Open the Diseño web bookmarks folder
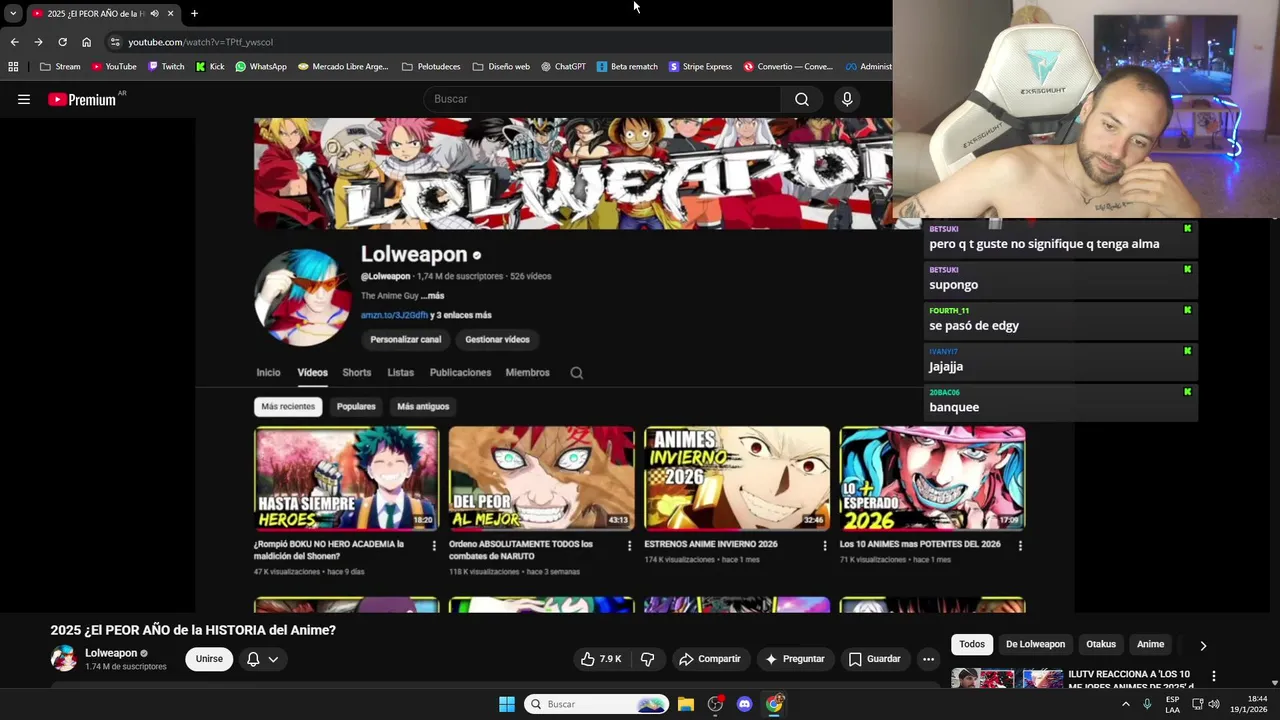 (x=501, y=67)
